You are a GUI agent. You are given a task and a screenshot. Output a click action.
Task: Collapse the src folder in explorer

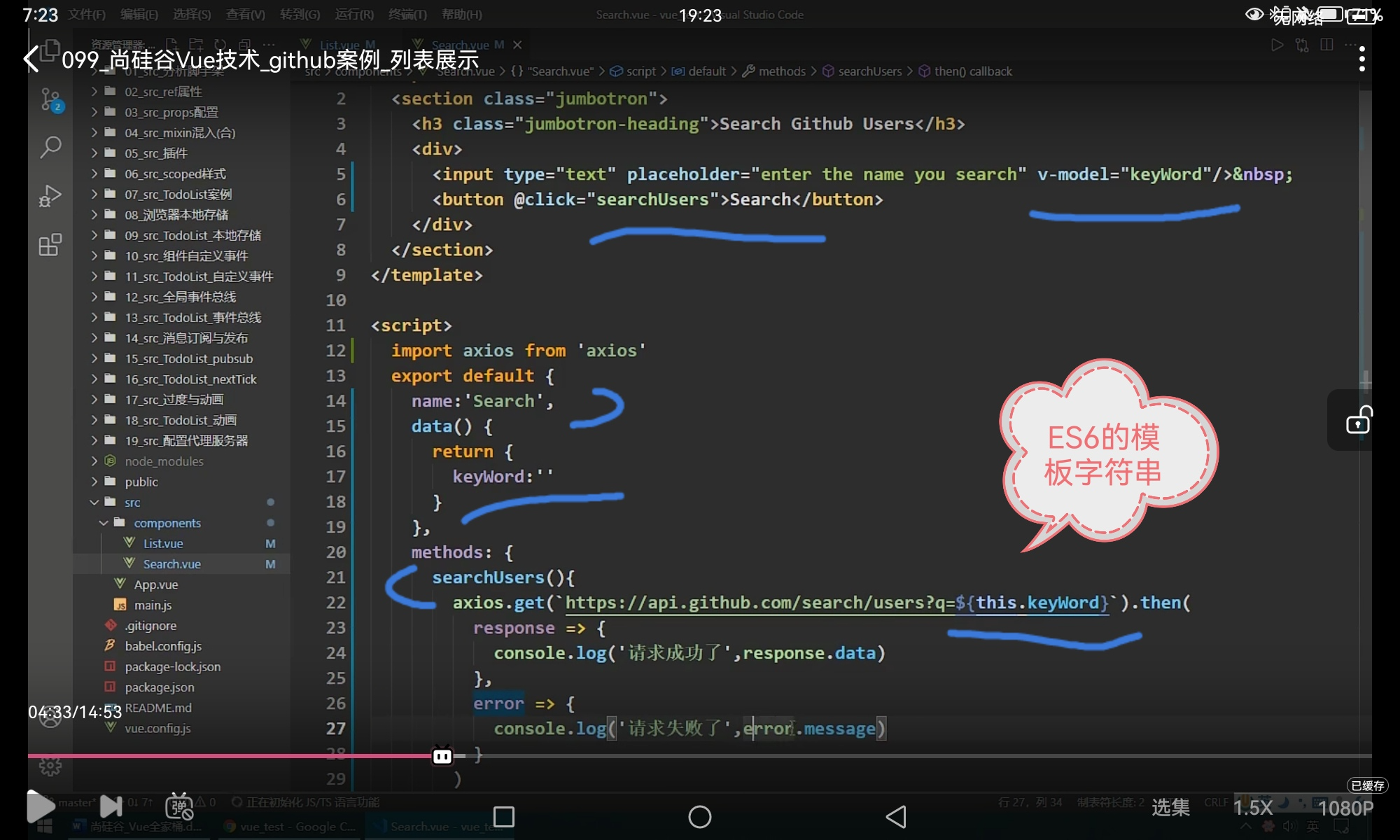pos(94,503)
